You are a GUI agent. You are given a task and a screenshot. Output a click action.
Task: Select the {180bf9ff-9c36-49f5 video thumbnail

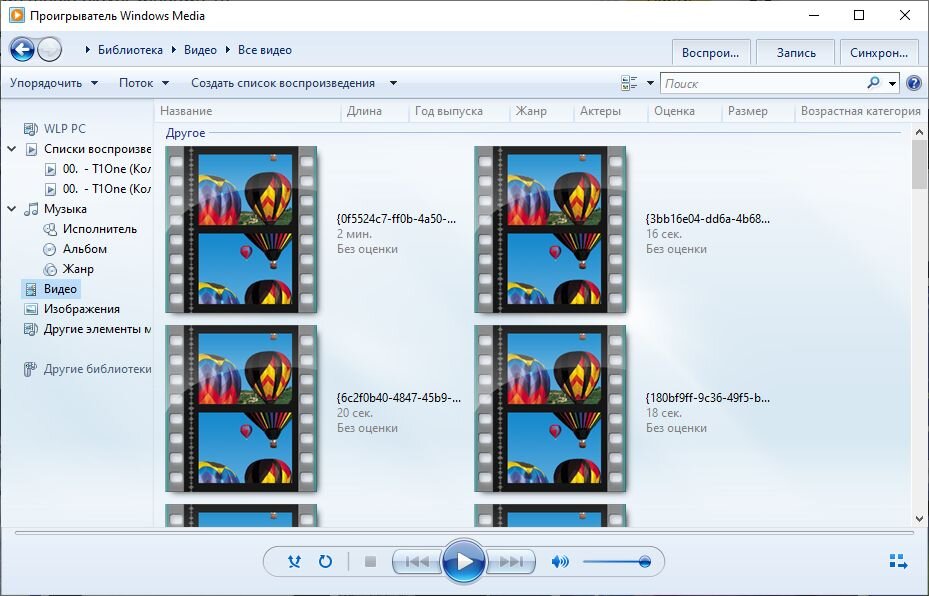(550, 409)
